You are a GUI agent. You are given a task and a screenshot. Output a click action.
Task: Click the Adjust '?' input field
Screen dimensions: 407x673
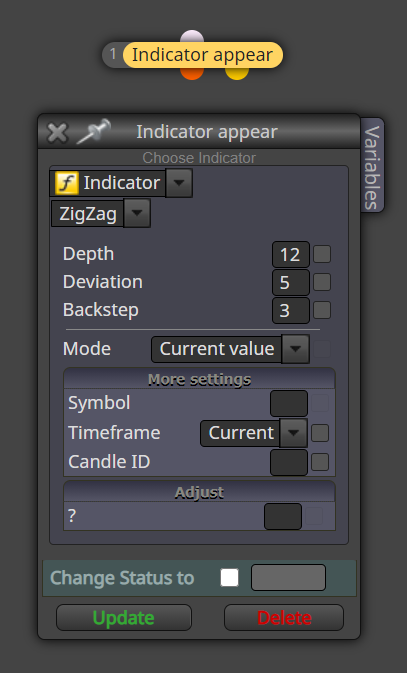(283, 516)
